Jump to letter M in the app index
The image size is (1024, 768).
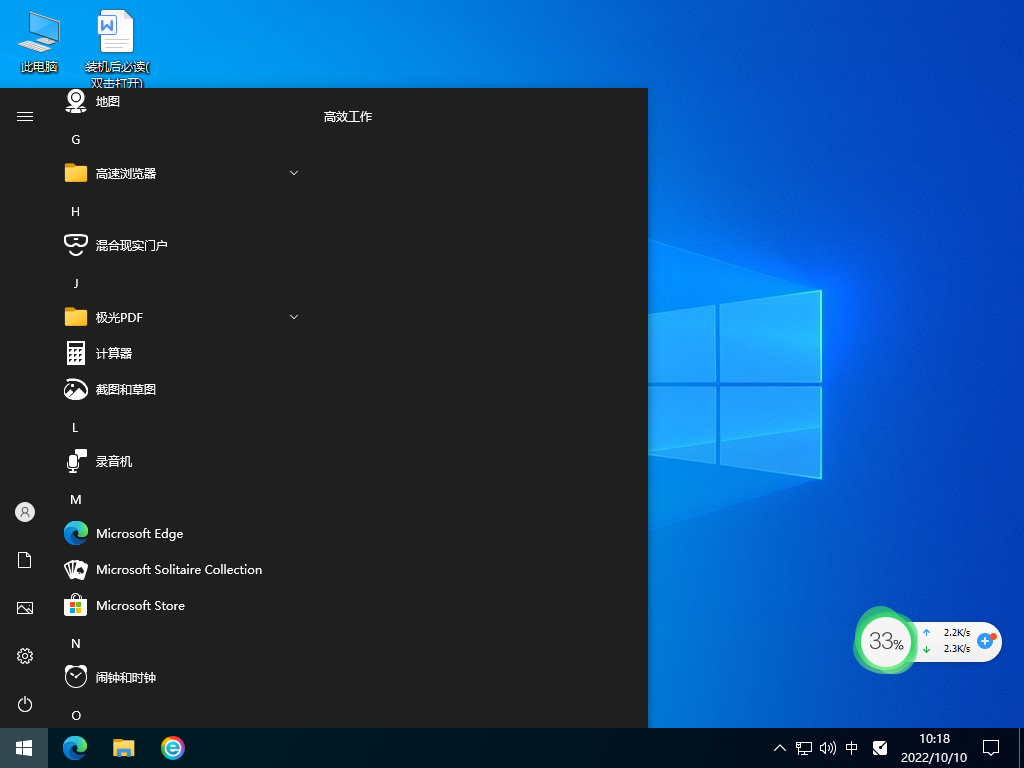click(x=75, y=499)
